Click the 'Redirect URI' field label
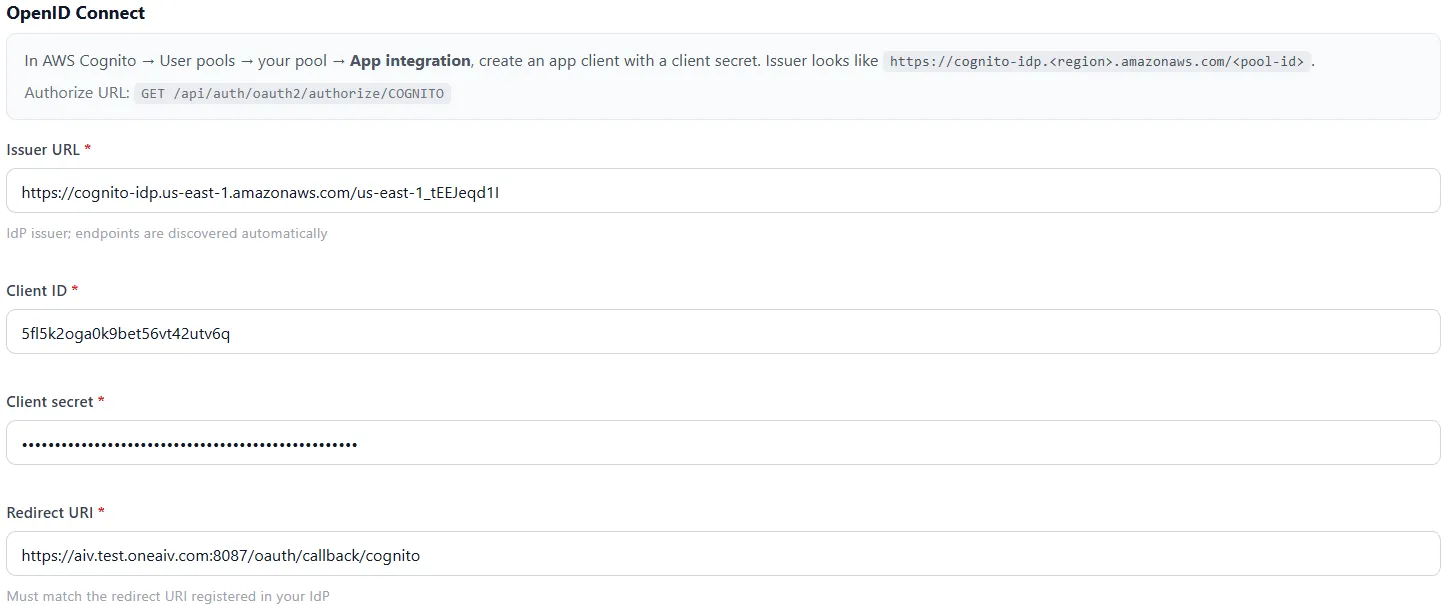 pos(50,512)
